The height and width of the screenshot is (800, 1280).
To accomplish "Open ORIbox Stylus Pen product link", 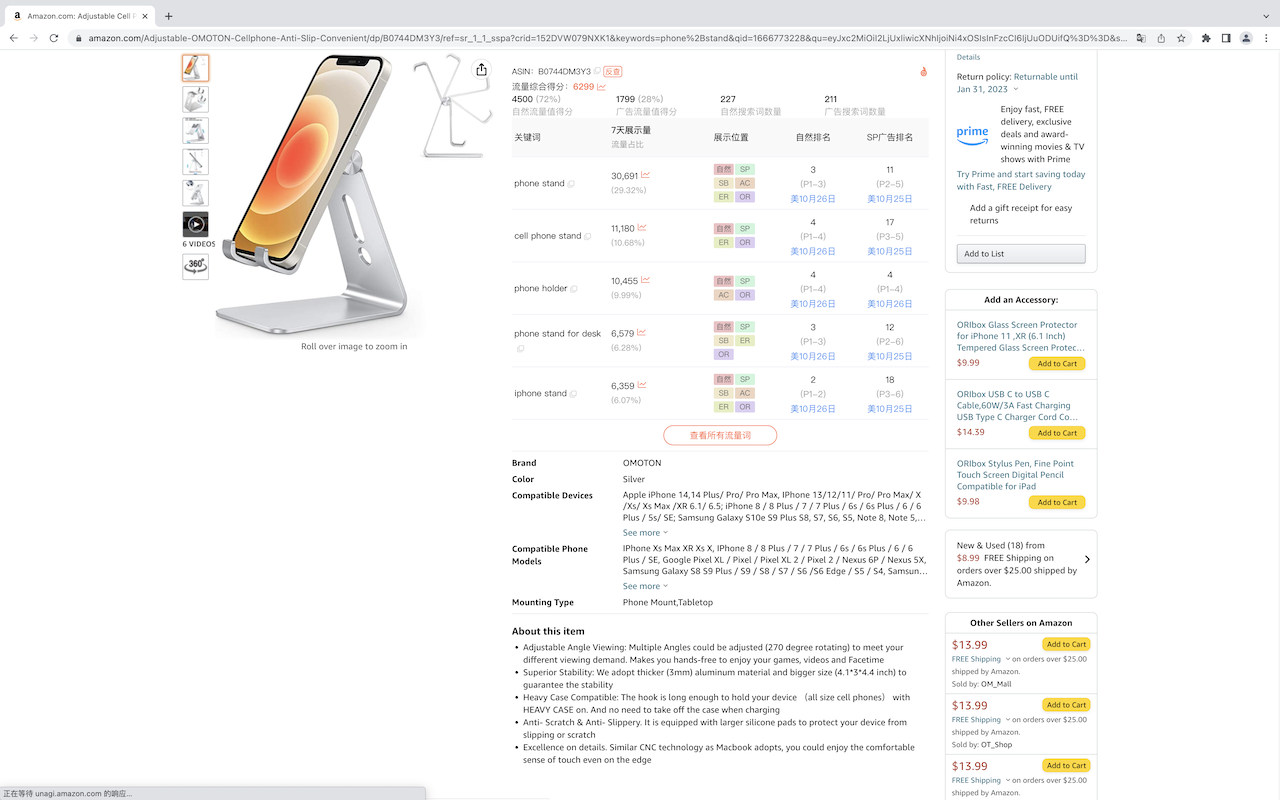I will tap(1016, 475).
